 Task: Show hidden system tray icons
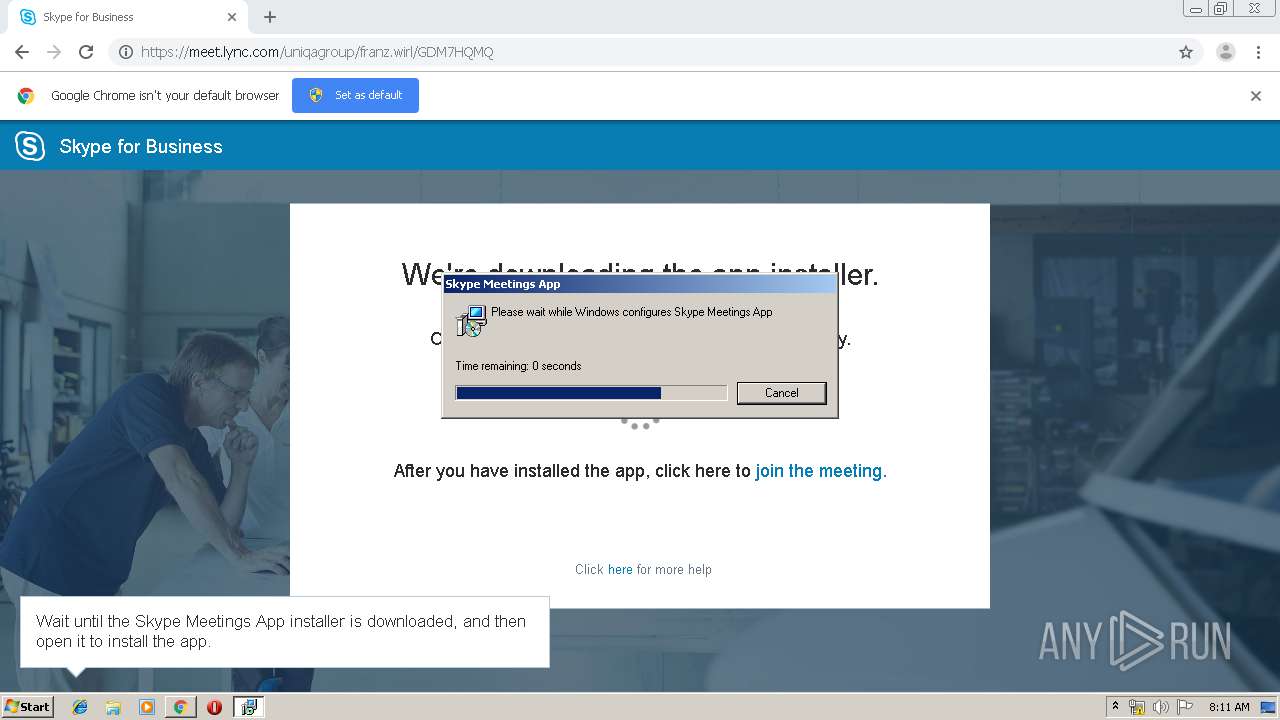[x=1115, y=707]
